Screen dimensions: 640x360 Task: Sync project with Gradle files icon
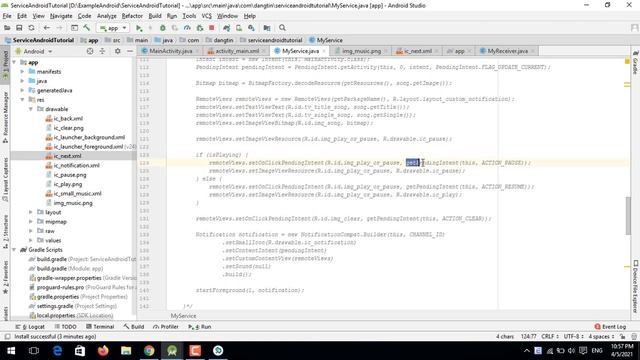[227, 28]
